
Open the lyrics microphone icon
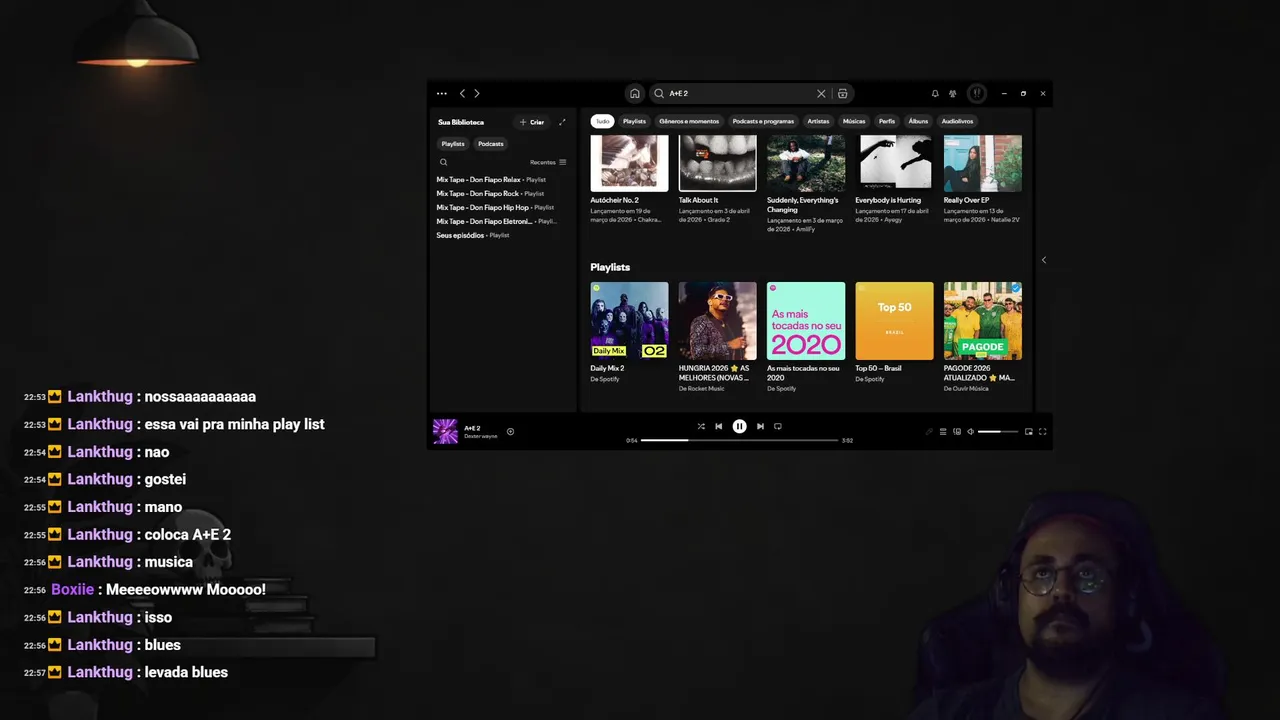click(929, 432)
